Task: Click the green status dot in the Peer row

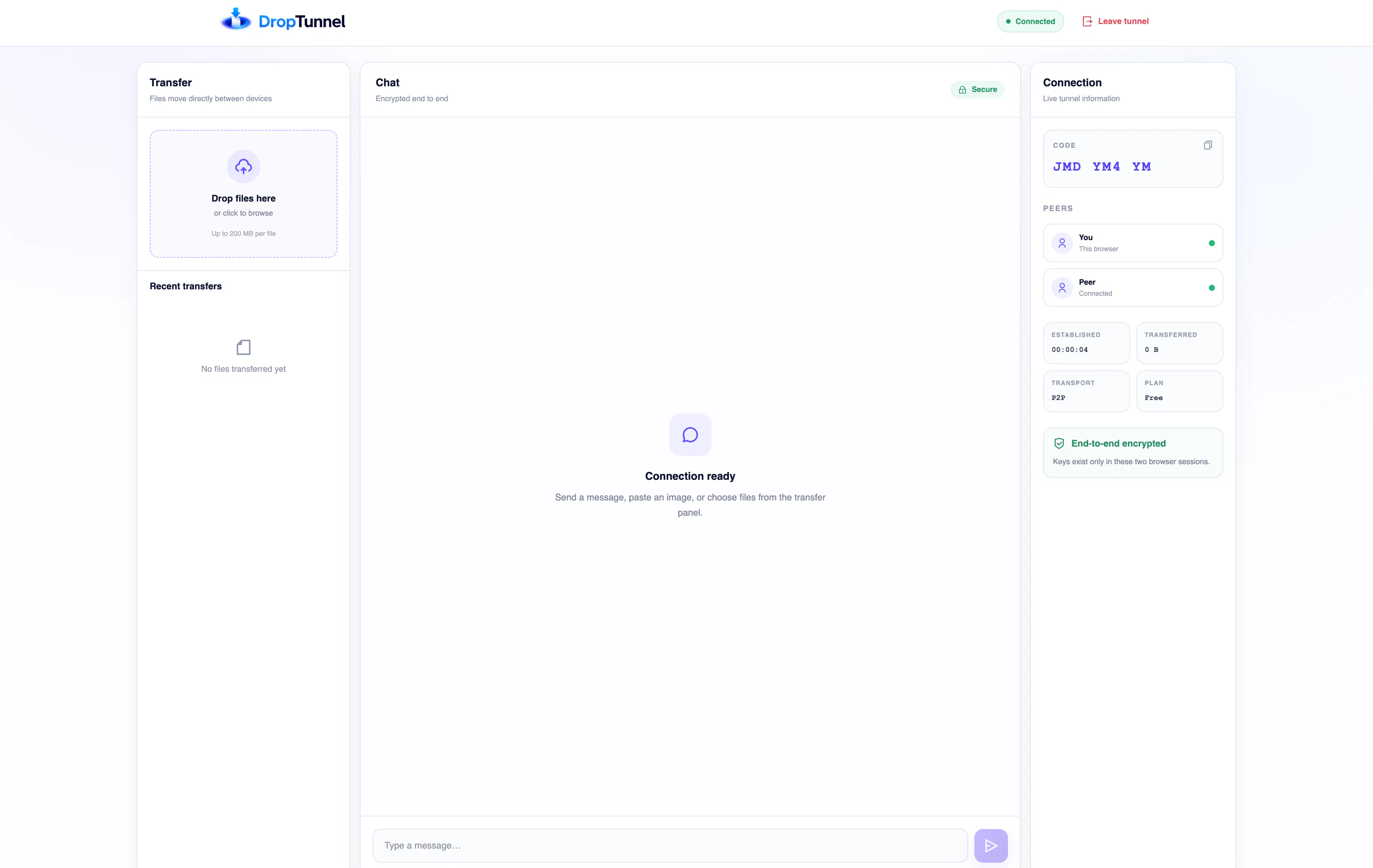Action: click(1211, 288)
